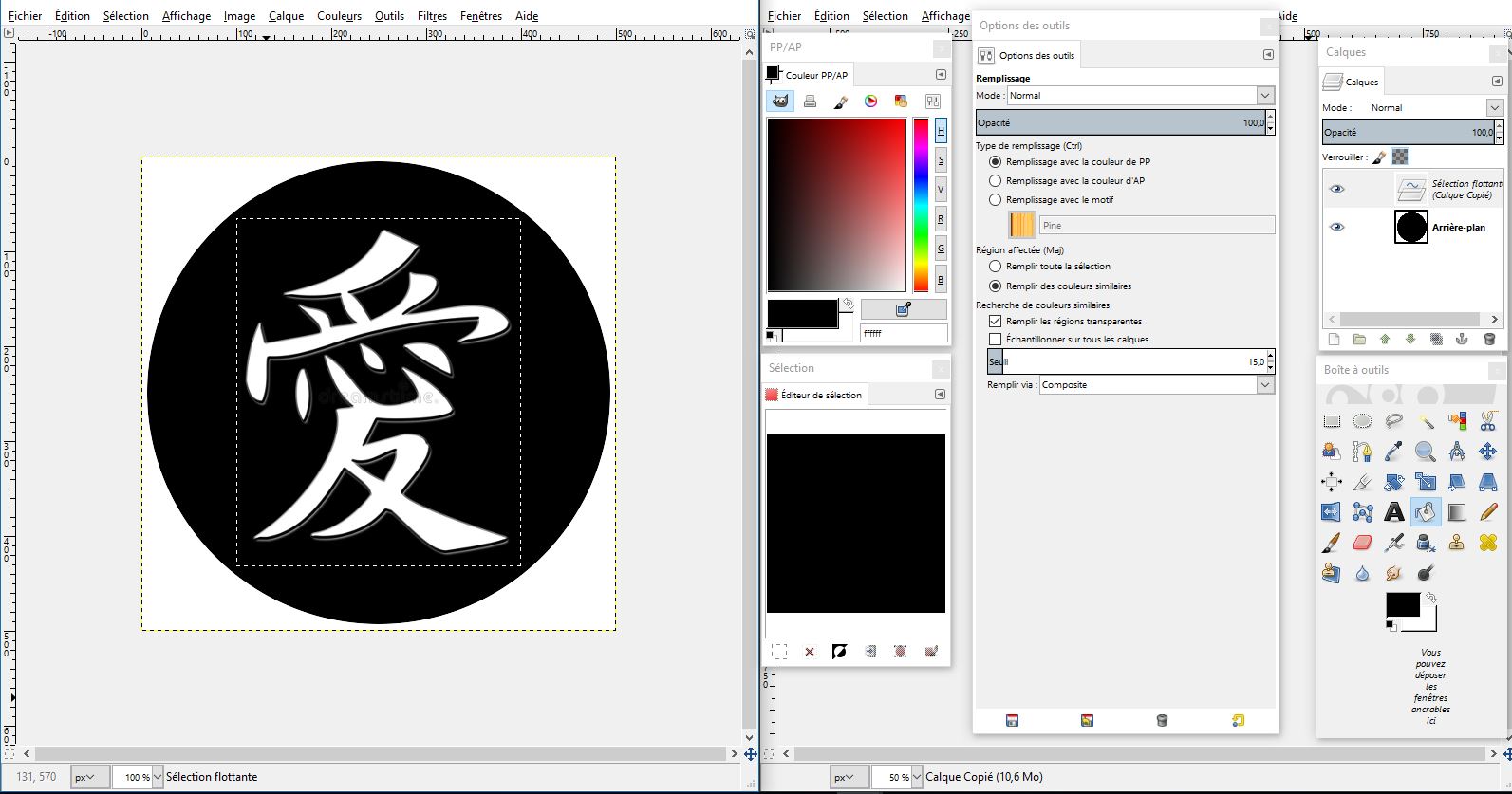Pick the pink Eraser tool
The height and width of the screenshot is (794, 1512).
click(x=1363, y=543)
